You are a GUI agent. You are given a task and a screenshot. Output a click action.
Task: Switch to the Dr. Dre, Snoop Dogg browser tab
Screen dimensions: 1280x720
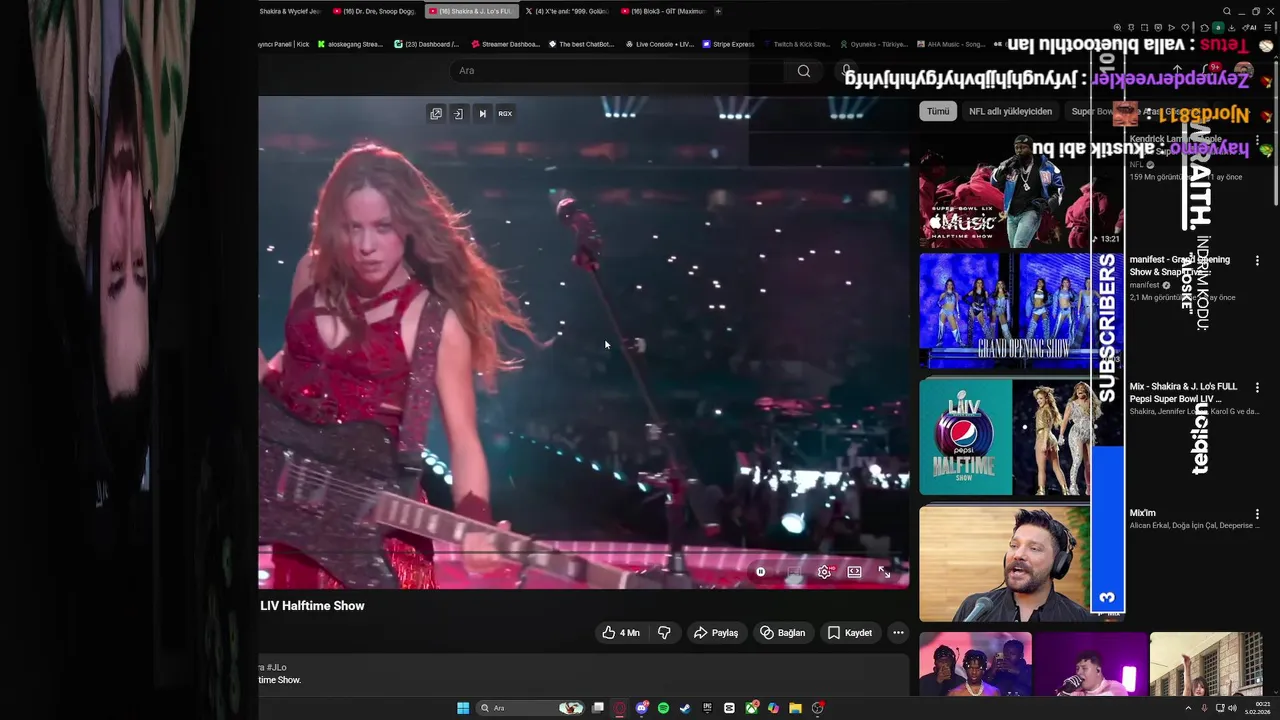(374, 11)
